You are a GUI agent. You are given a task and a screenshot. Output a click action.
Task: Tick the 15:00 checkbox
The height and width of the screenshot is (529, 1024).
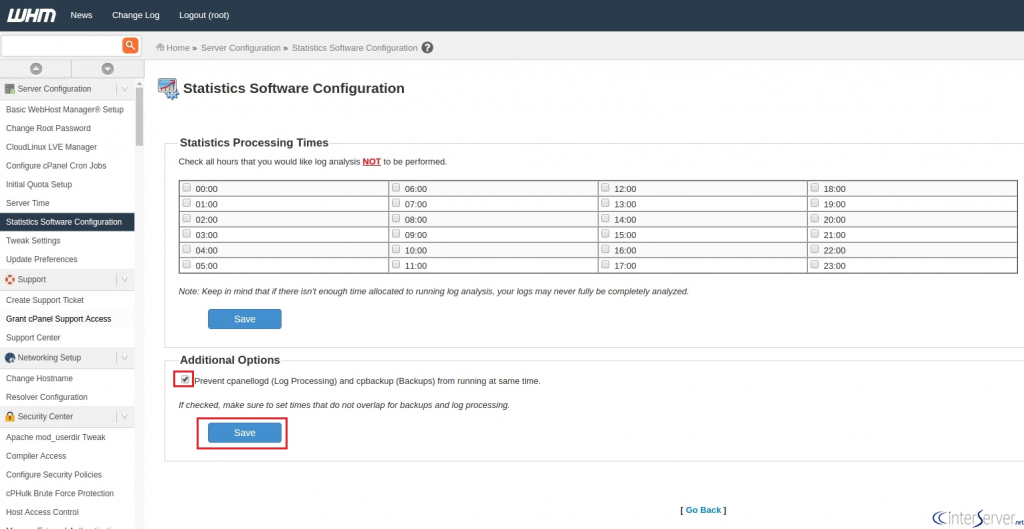point(605,234)
